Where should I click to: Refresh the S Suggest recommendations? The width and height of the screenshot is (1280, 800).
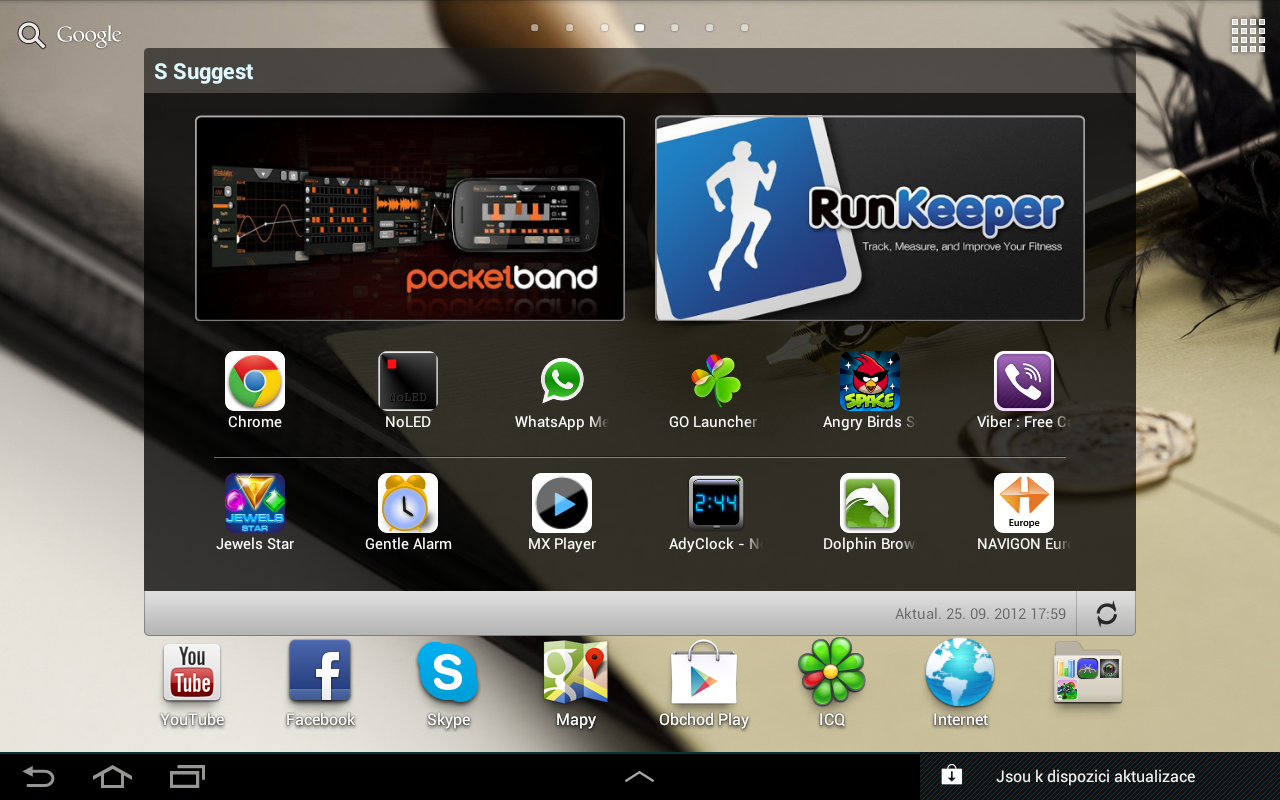point(1105,613)
